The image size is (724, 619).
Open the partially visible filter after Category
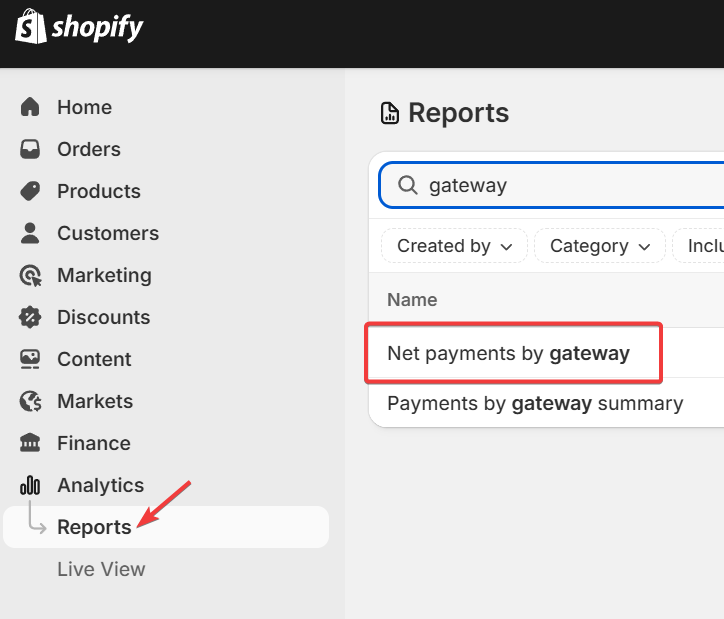(x=702, y=246)
